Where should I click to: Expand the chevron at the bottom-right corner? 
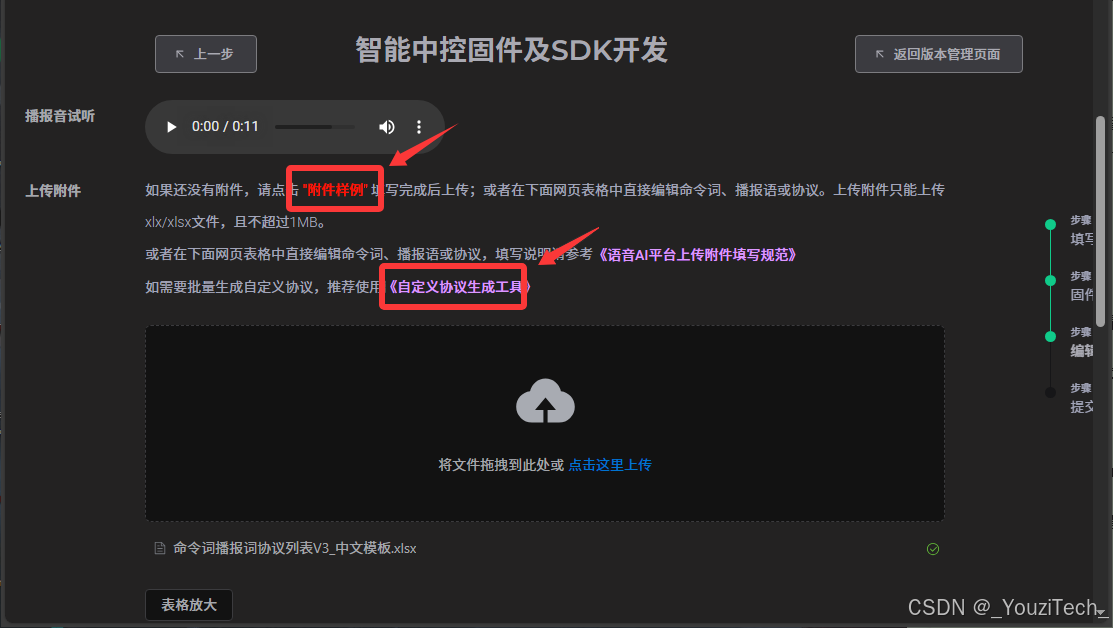[x=1101, y=613]
